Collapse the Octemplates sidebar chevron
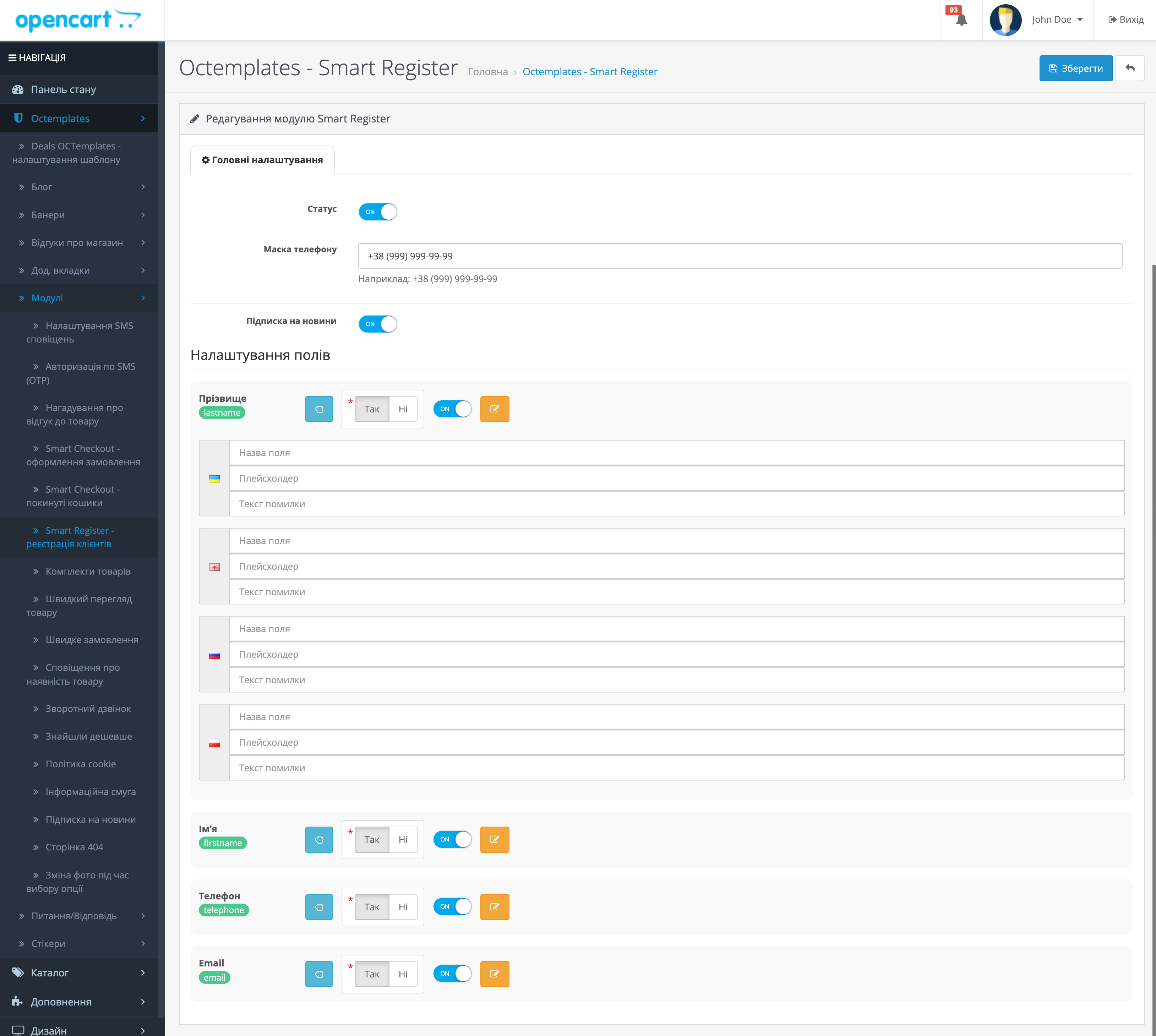This screenshot has width=1156, height=1036. point(143,119)
